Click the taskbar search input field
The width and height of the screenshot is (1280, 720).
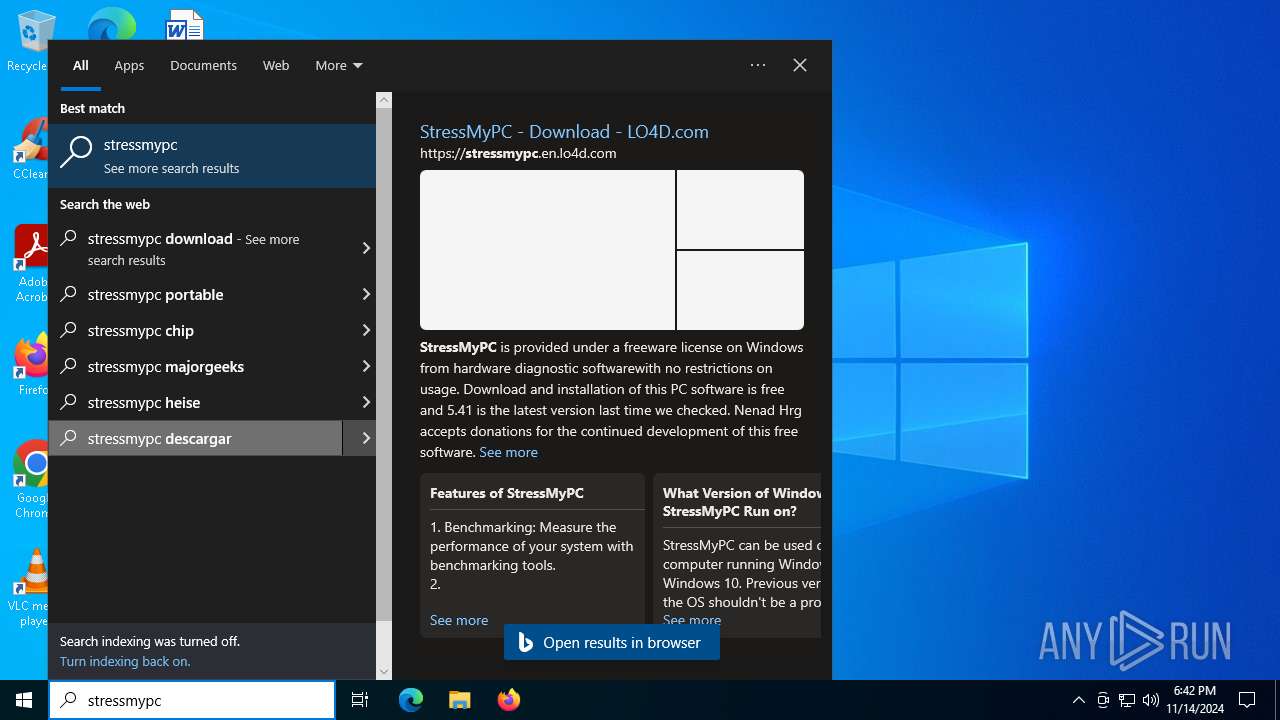click(x=192, y=700)
